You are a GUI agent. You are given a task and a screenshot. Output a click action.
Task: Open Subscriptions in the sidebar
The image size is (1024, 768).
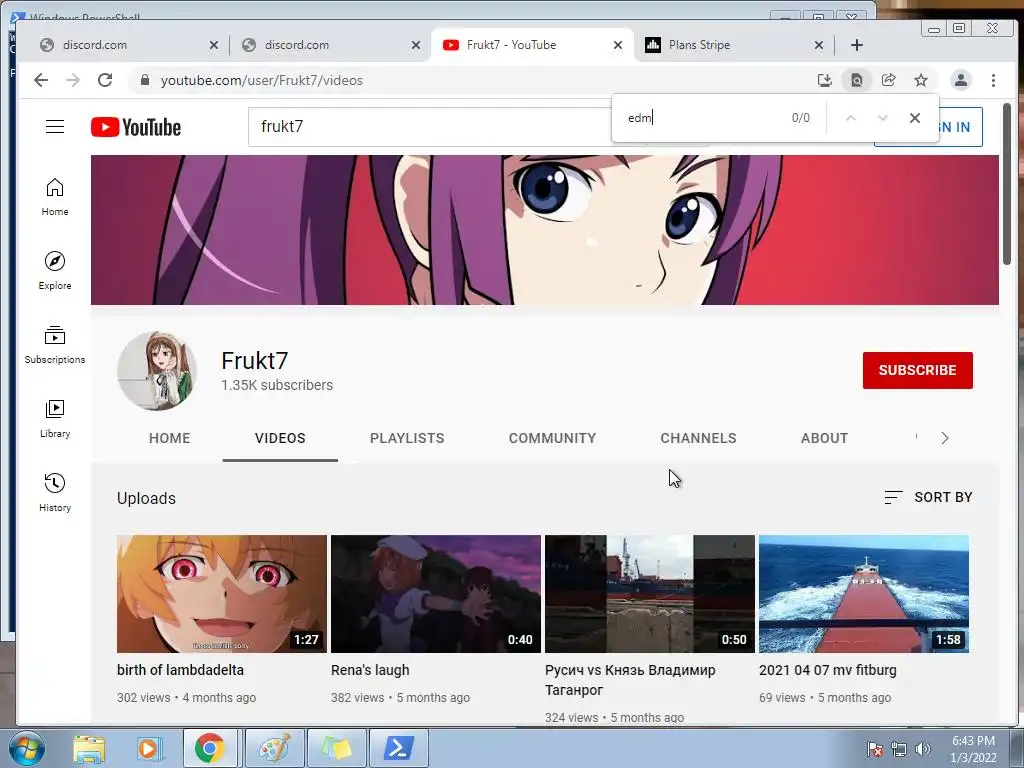coord(55,345)
